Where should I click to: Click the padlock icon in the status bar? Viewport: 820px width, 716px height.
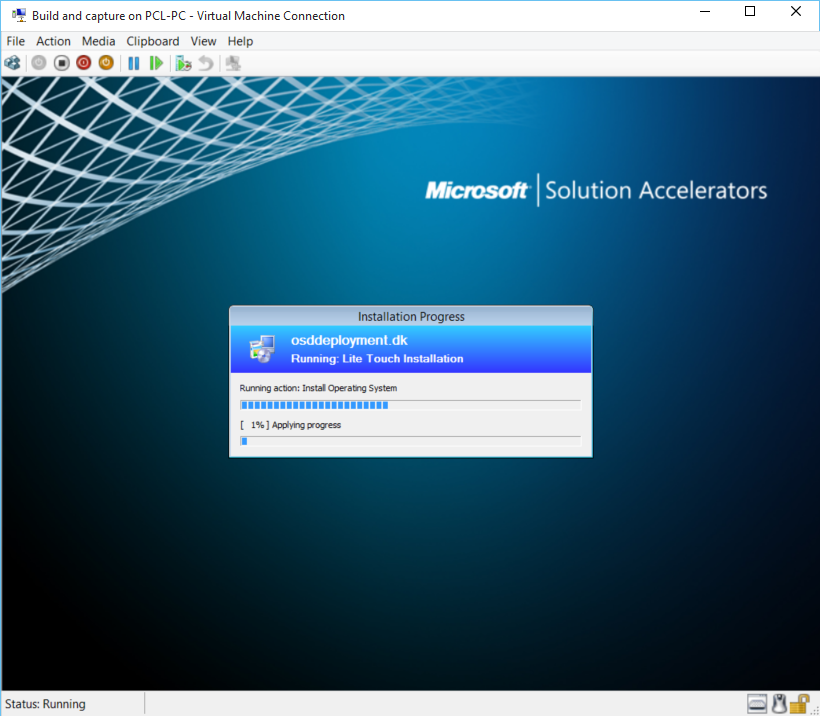800,704
